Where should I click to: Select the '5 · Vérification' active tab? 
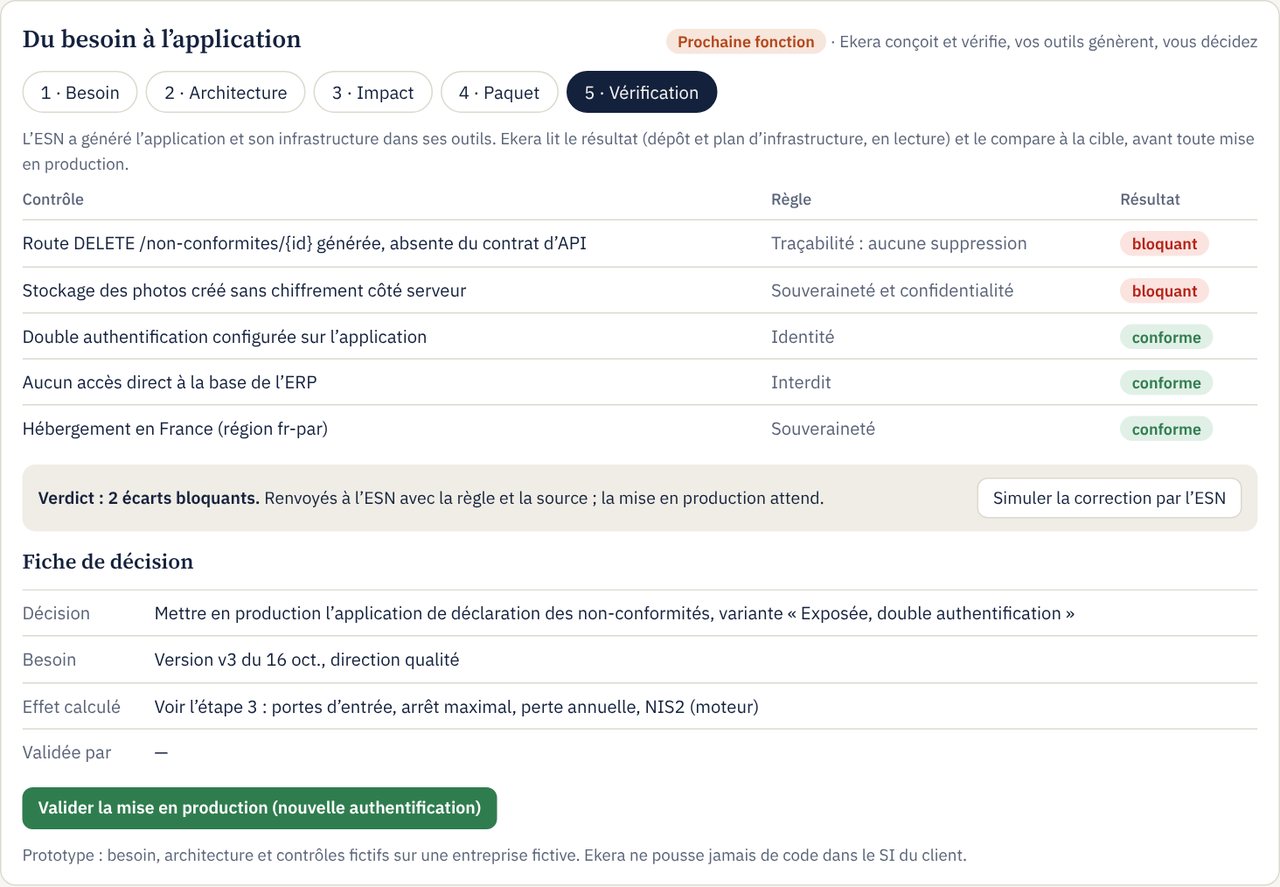point(642,92)
